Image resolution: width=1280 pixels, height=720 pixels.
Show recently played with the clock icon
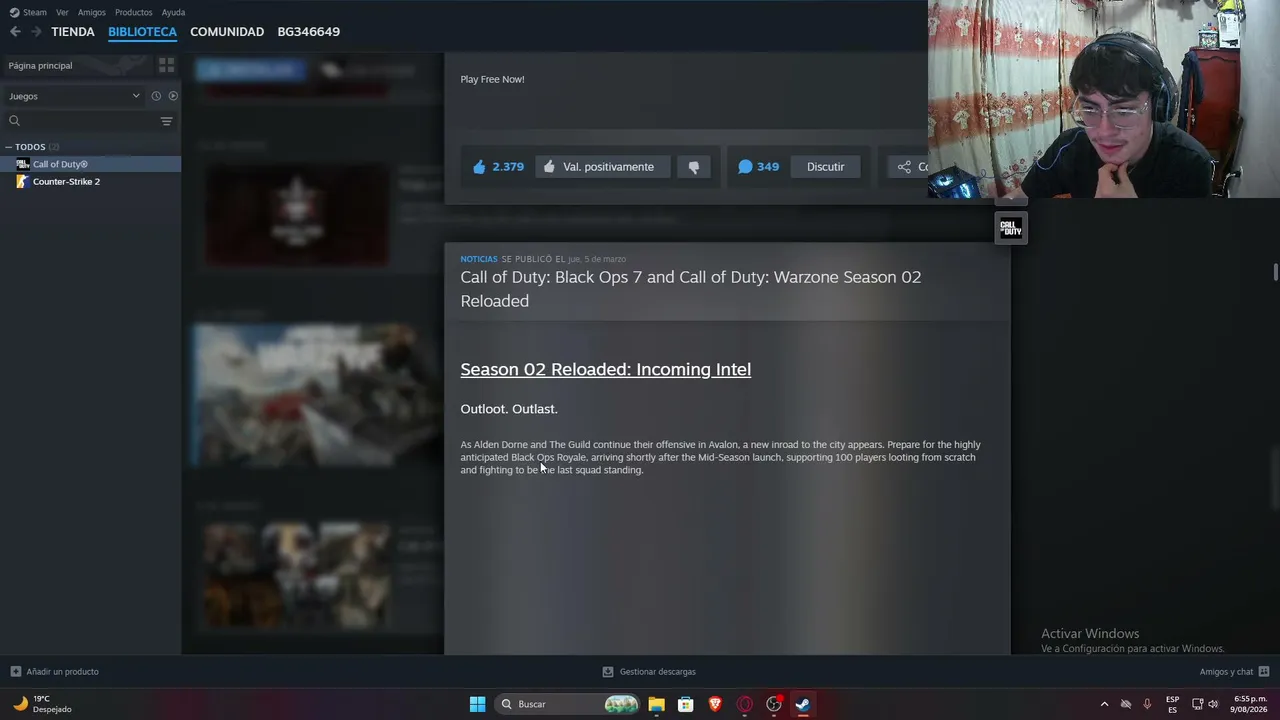pos(156,96)
